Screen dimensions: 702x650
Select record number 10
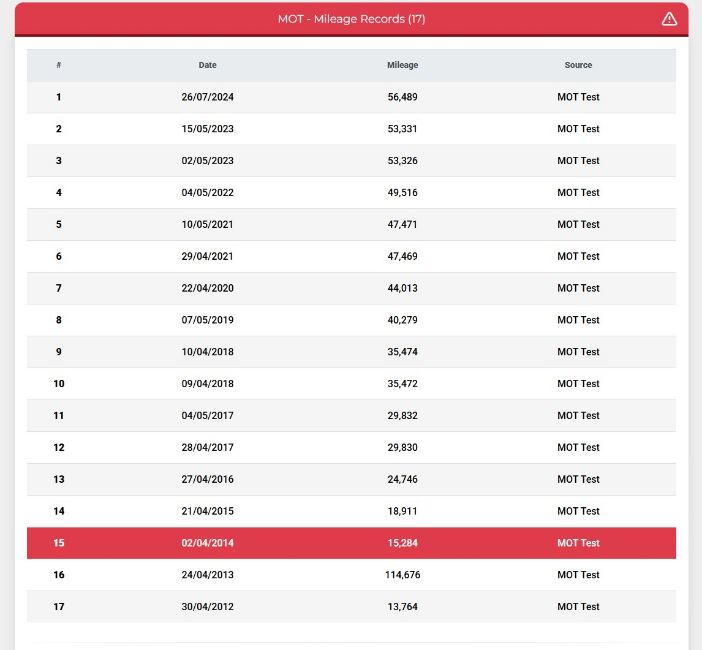tap(59, 384)
